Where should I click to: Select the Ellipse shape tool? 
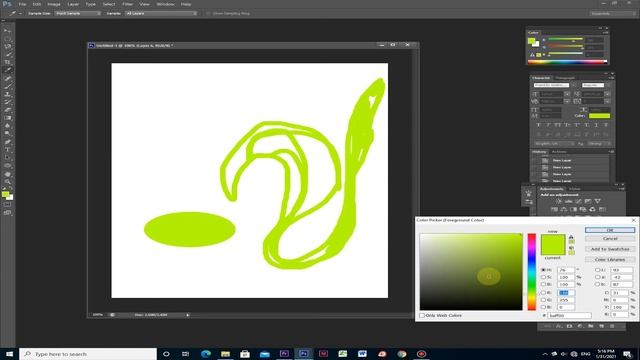[x=7, y=166]
